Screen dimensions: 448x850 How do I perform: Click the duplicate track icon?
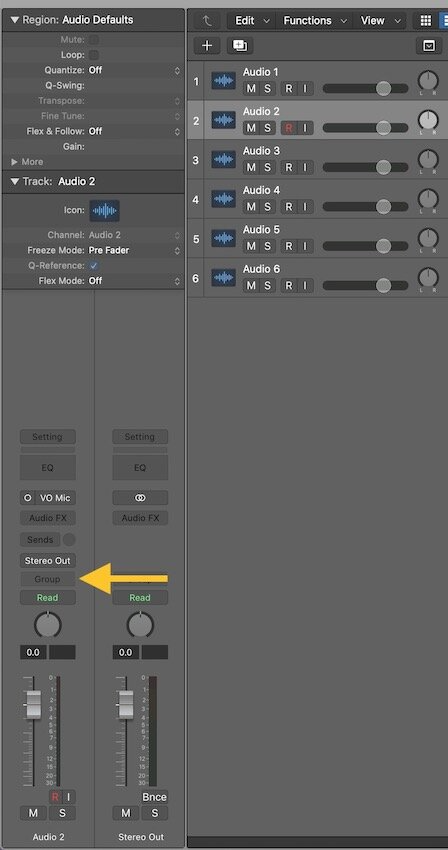click(x=239, y=46)
